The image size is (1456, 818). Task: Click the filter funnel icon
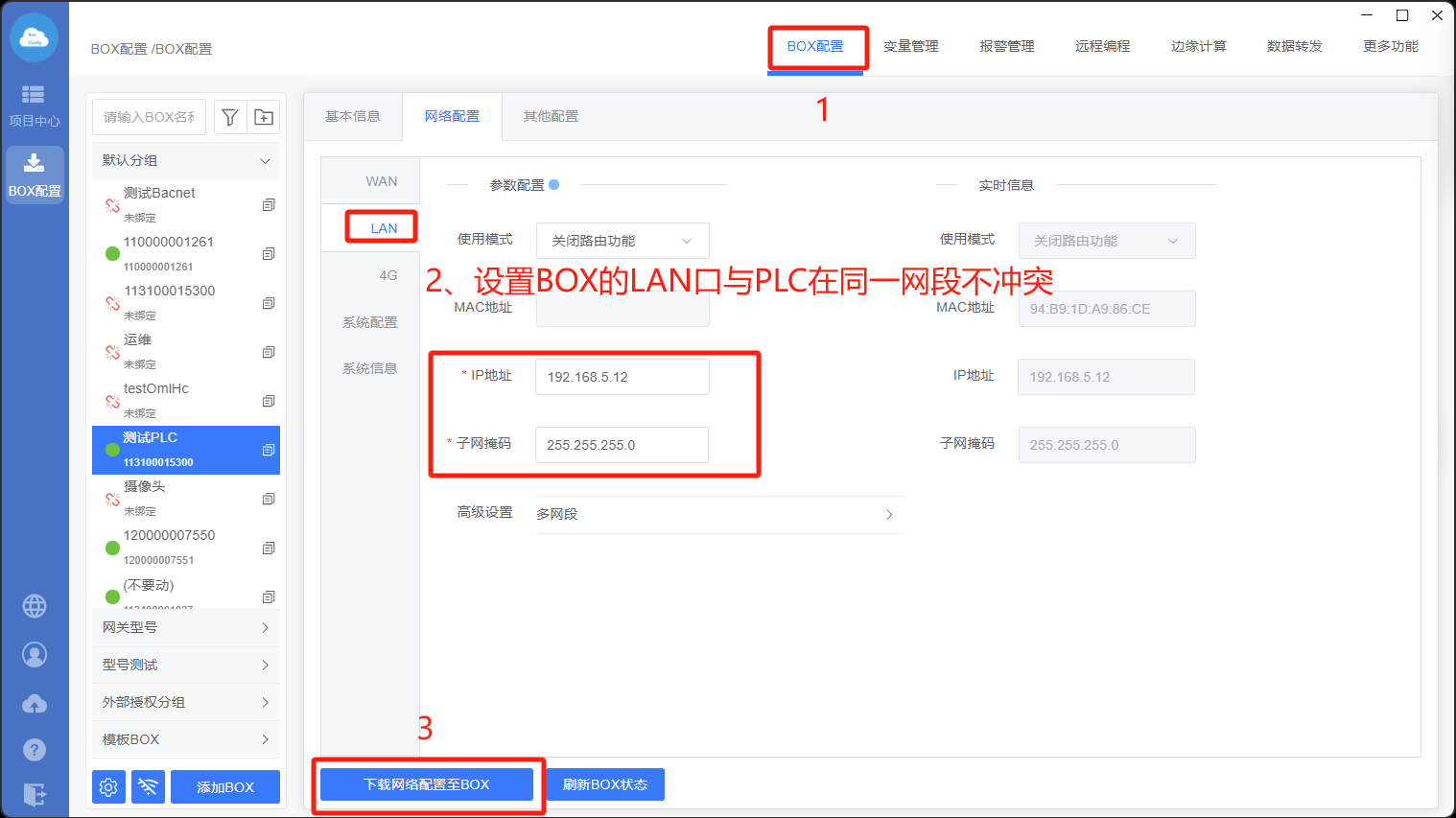(x=230, y=117)
